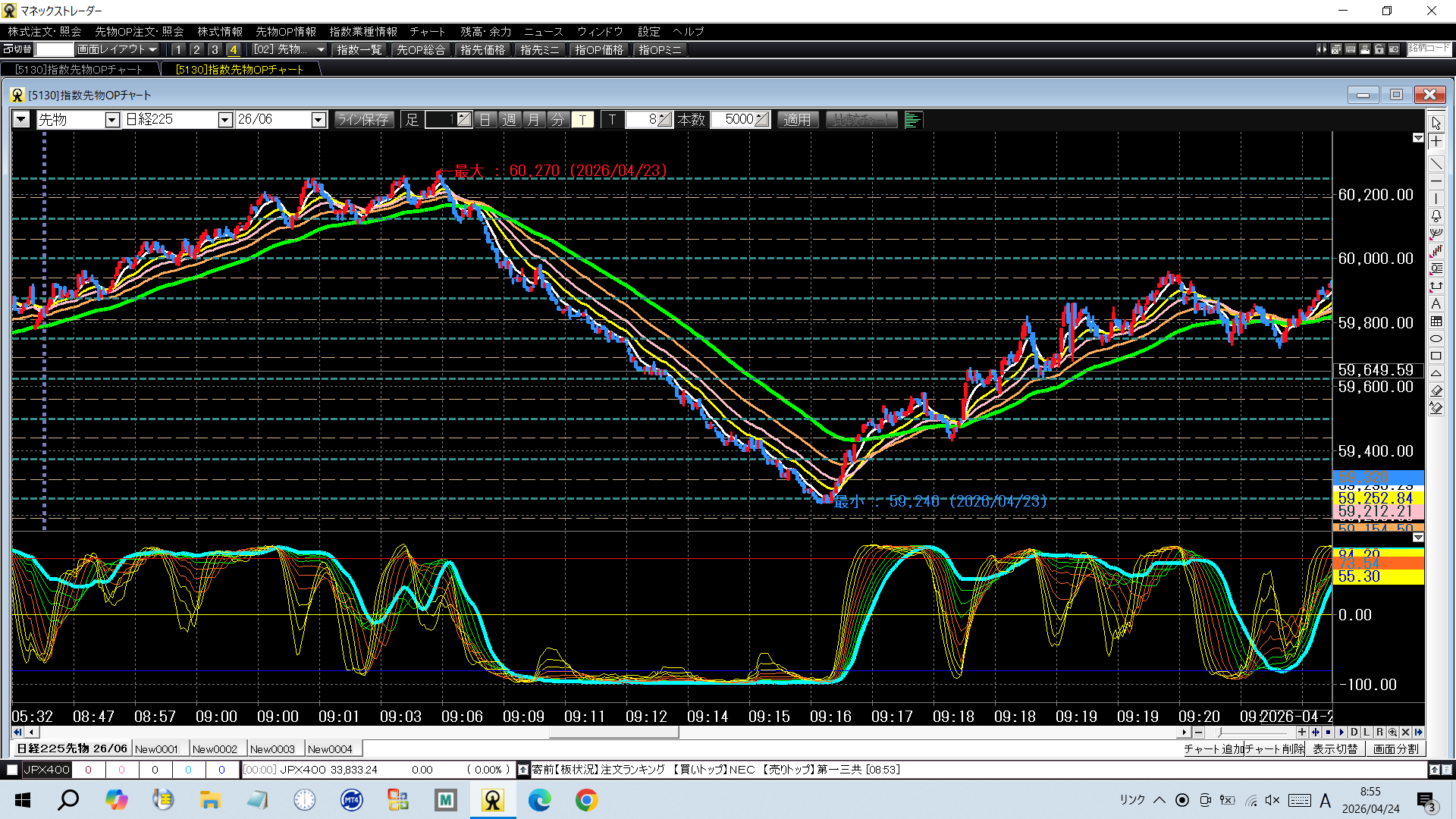1456x819 pixels.
Task: Click the チャート追加 button
Action: 1213,748
